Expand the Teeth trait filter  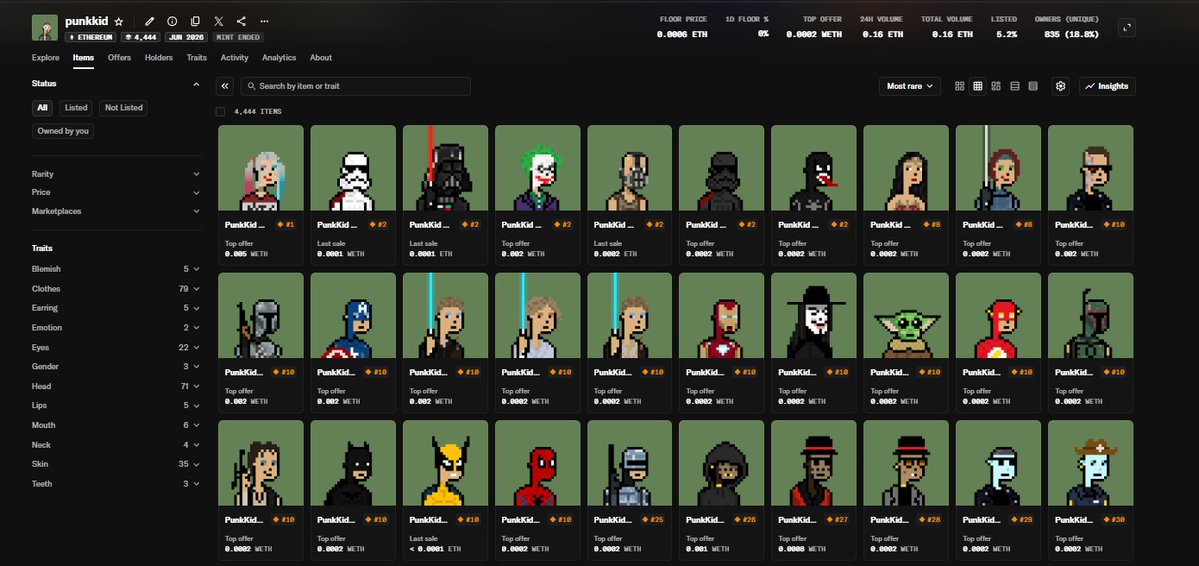click(x=116, y=483)
